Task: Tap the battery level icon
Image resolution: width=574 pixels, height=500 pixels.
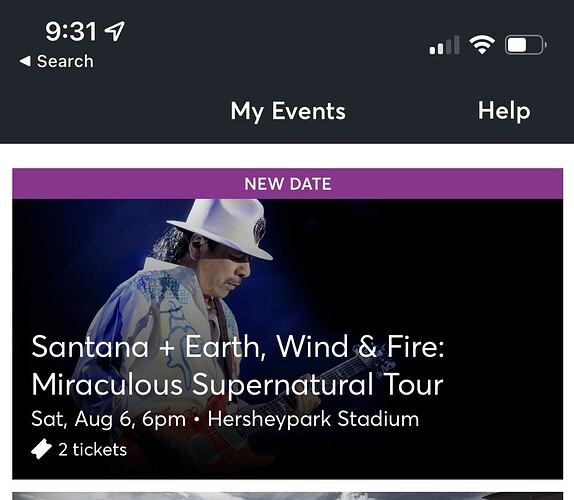Action: click(526, 45)
